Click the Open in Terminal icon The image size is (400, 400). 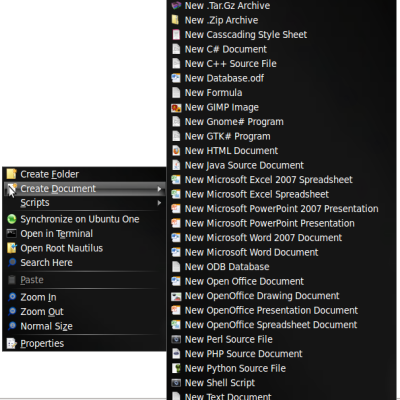tap(11, 233)
